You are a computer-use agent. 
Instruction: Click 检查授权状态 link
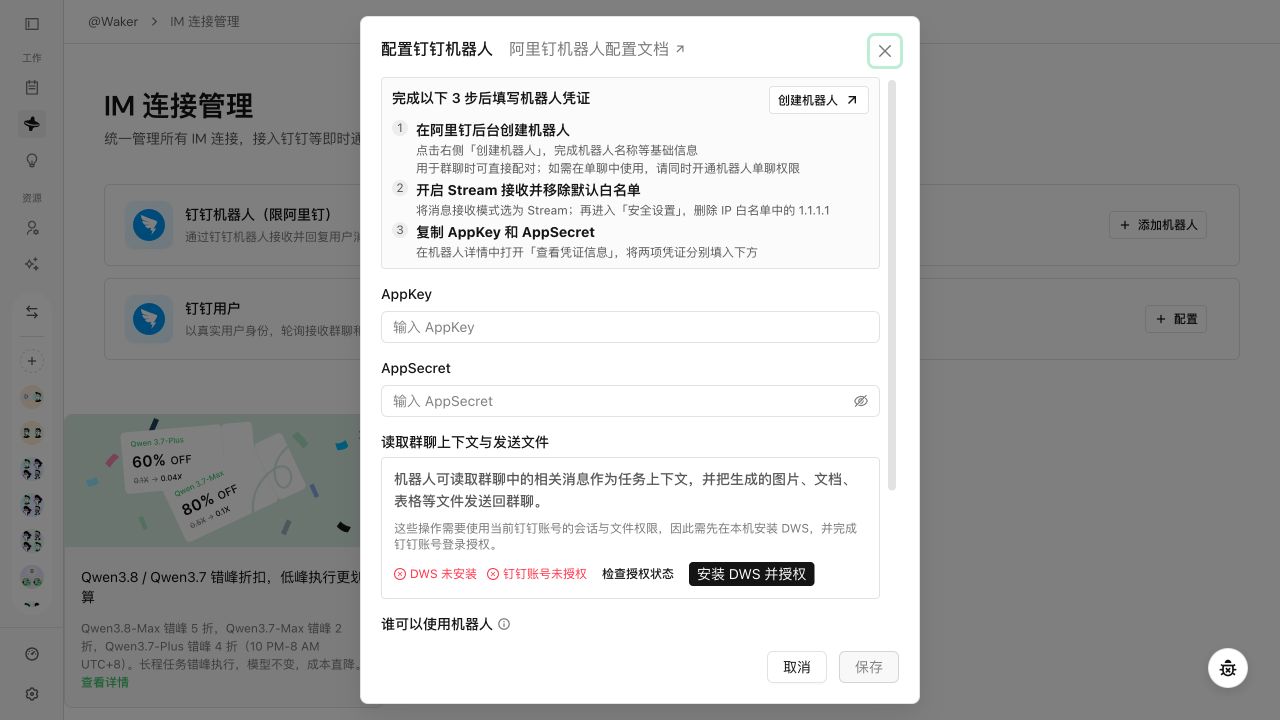[637, 574]
